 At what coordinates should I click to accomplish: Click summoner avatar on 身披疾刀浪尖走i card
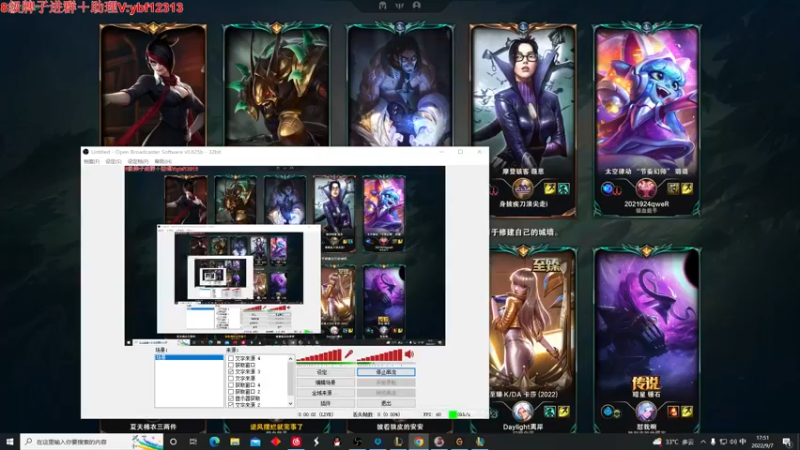click(x=522, y=189)
